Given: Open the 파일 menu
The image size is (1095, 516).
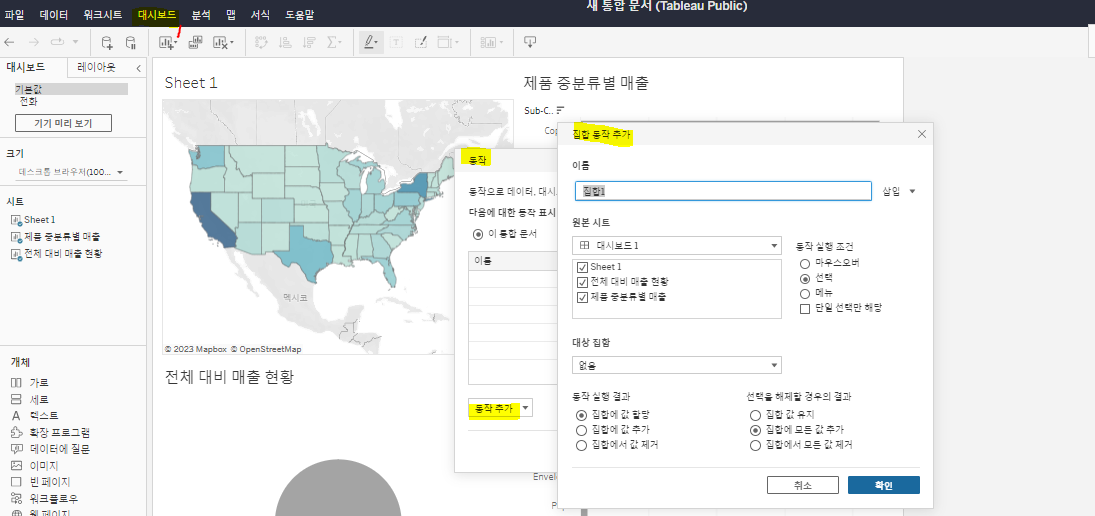Looking at the screenshot, I should [x=14, y=14].
